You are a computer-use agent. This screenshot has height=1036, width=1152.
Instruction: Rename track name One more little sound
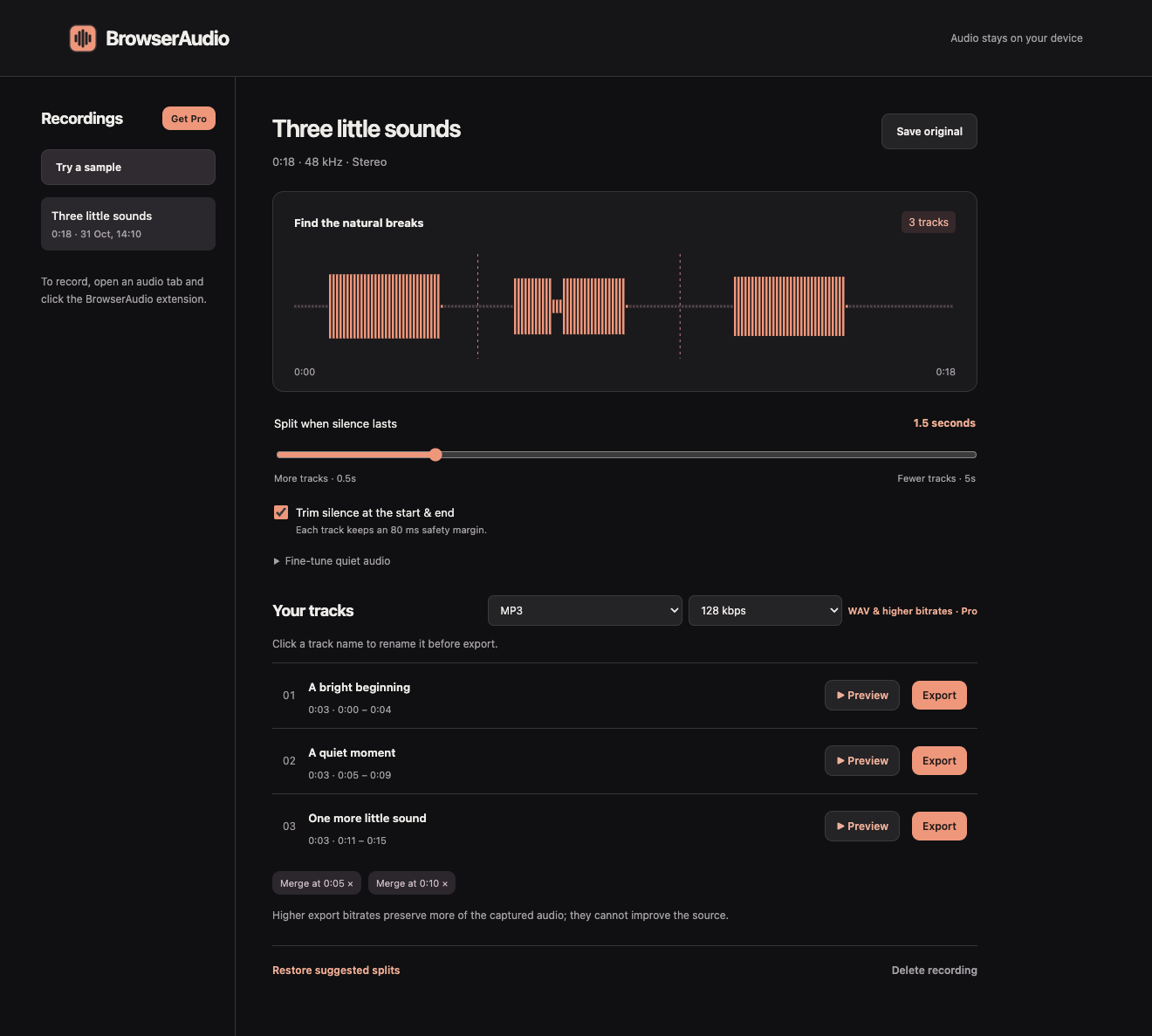pos(367,819)
